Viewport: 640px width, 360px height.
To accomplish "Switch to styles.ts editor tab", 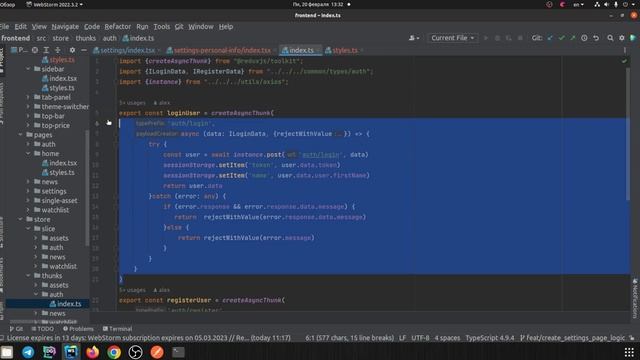I will tap(344, 50).
